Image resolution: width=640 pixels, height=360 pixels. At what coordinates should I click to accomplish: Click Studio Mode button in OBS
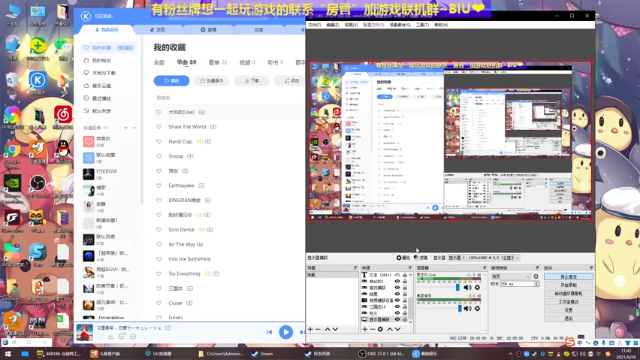[569, 302]
